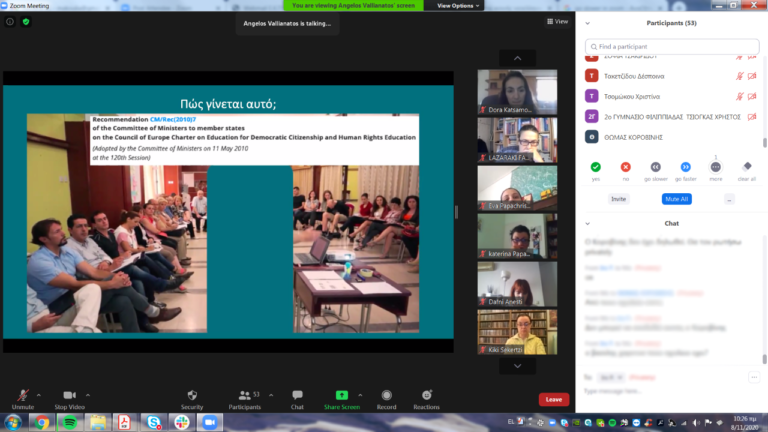The width and height of the screenshot is (768, 432).
Task: Show next video thumbnails with down arrow
Action: tap(517, 366)
